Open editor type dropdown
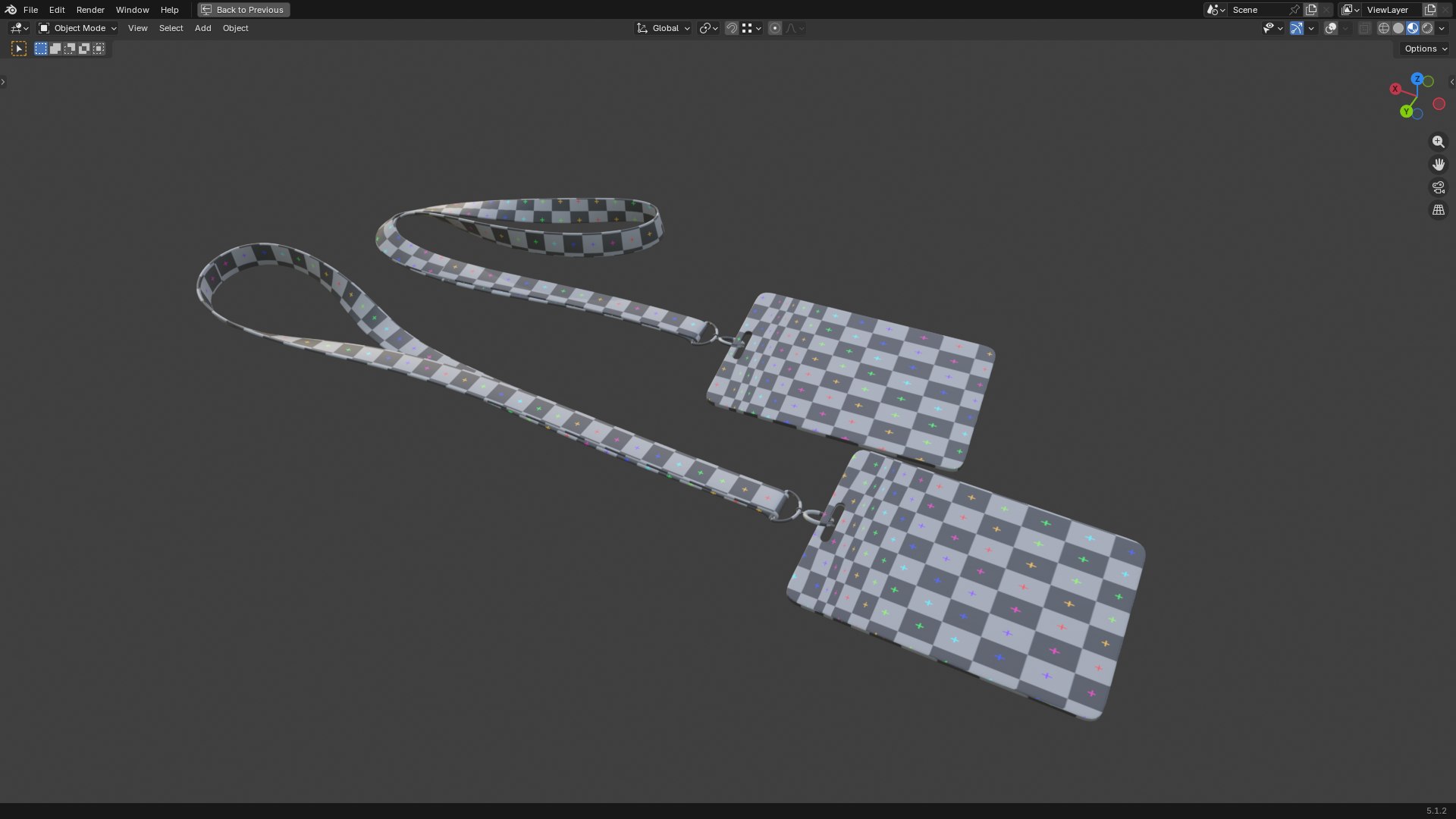The width and height of the screenshot is (1456, 819). tap(19, 28)
